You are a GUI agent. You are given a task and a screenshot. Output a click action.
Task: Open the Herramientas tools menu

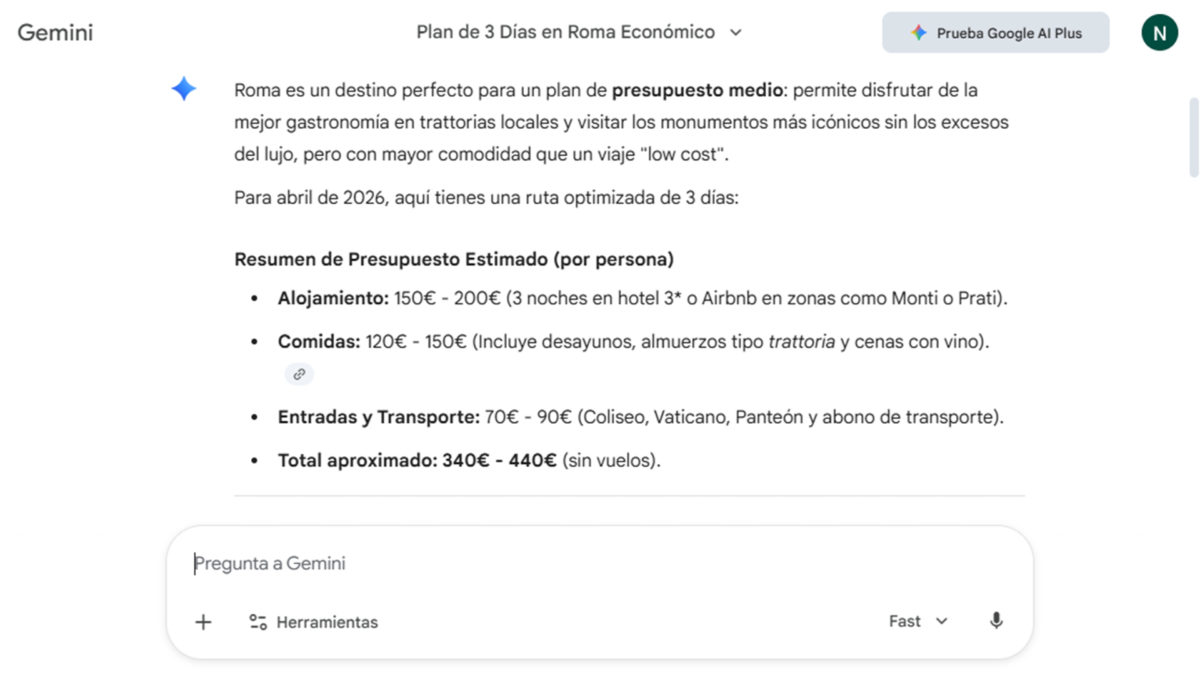click(x=314, y=622)
